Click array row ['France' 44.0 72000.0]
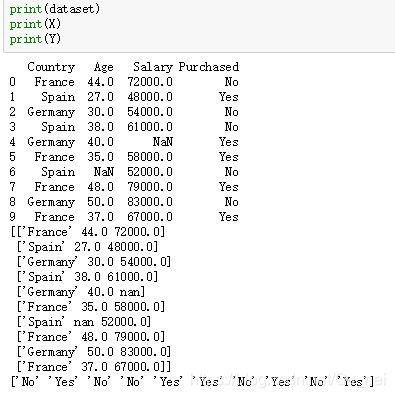Viewport: 395px width, 398px height. pyautogui.click(x=88, y=232)
